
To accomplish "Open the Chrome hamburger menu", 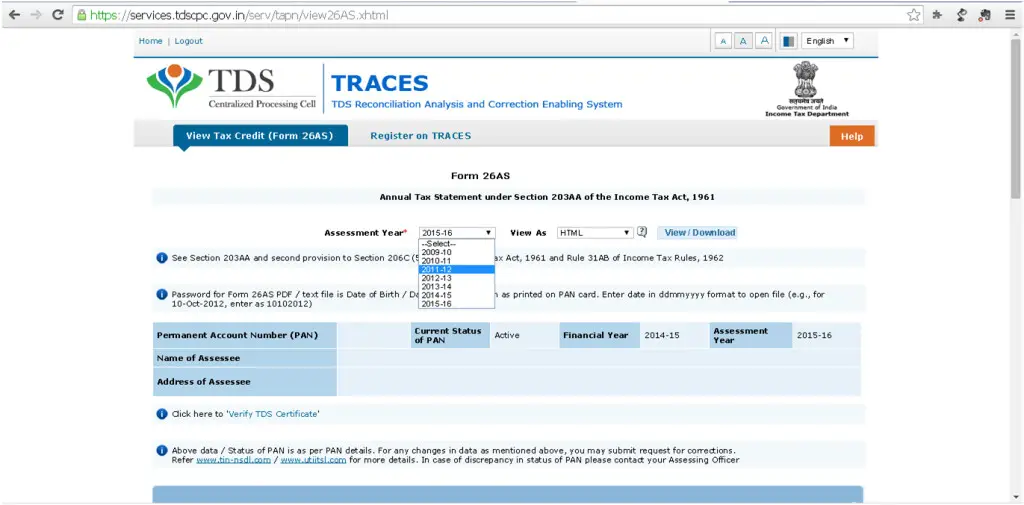I will (1010, 15).
